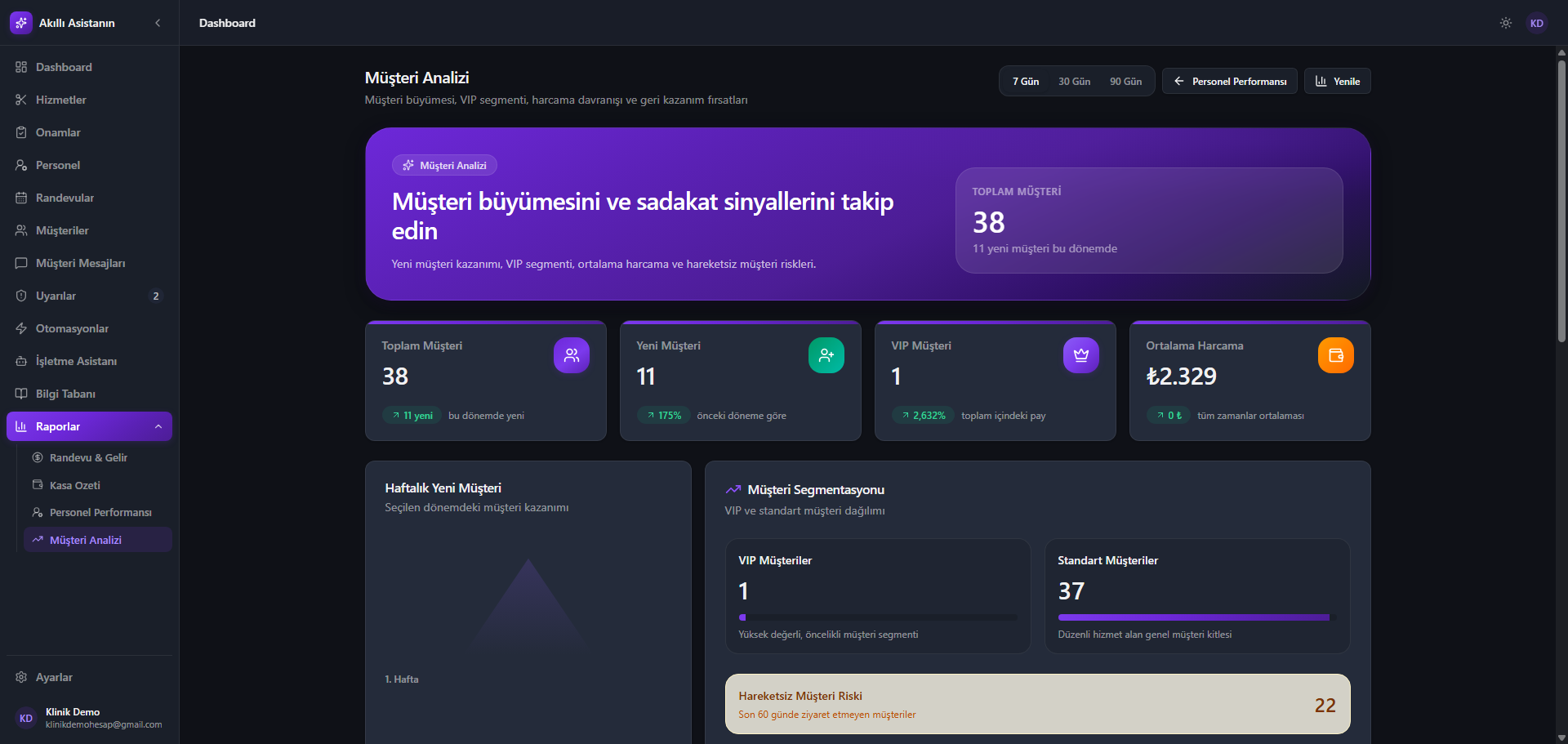Open Uyarılar with the 2 badge

[90, 296]
